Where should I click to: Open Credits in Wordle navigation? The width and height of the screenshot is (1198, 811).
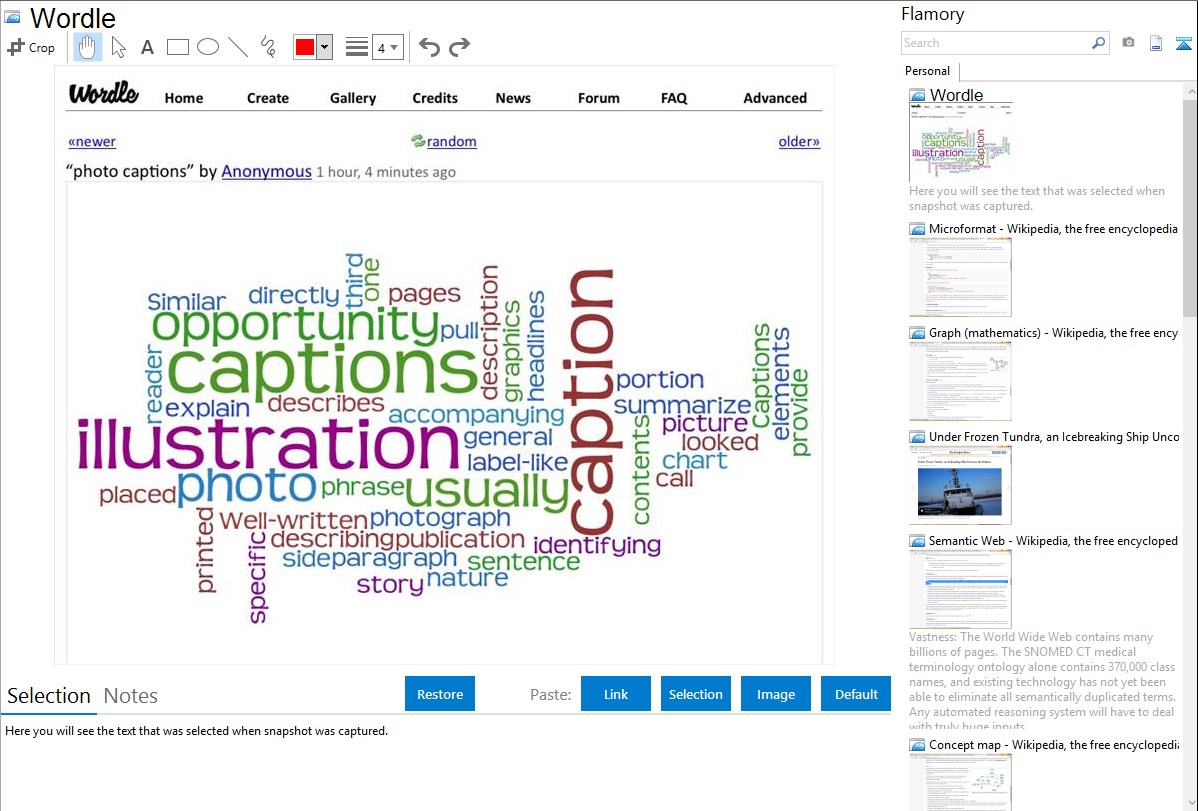pos(435,98)
